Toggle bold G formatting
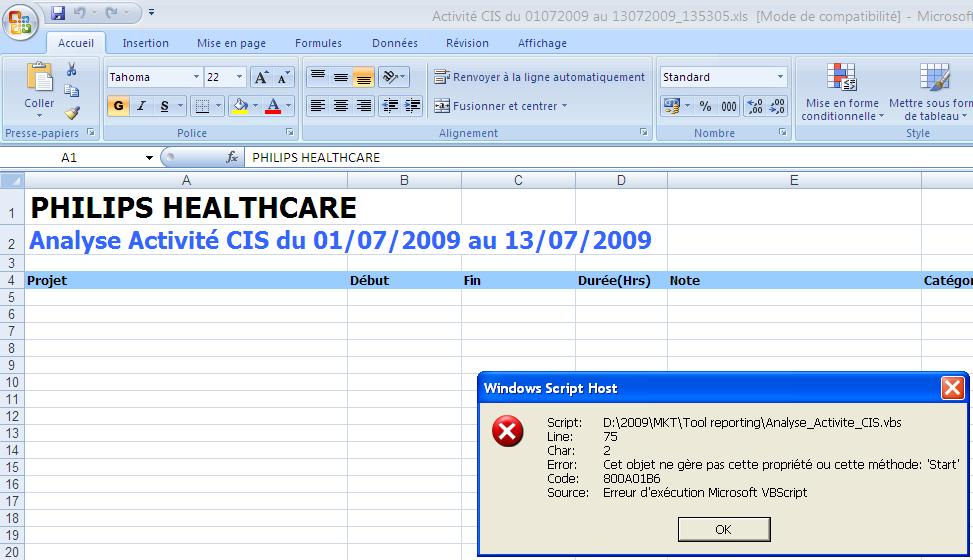973x560 pixels. pyautogui.click(x=118, y=106)
